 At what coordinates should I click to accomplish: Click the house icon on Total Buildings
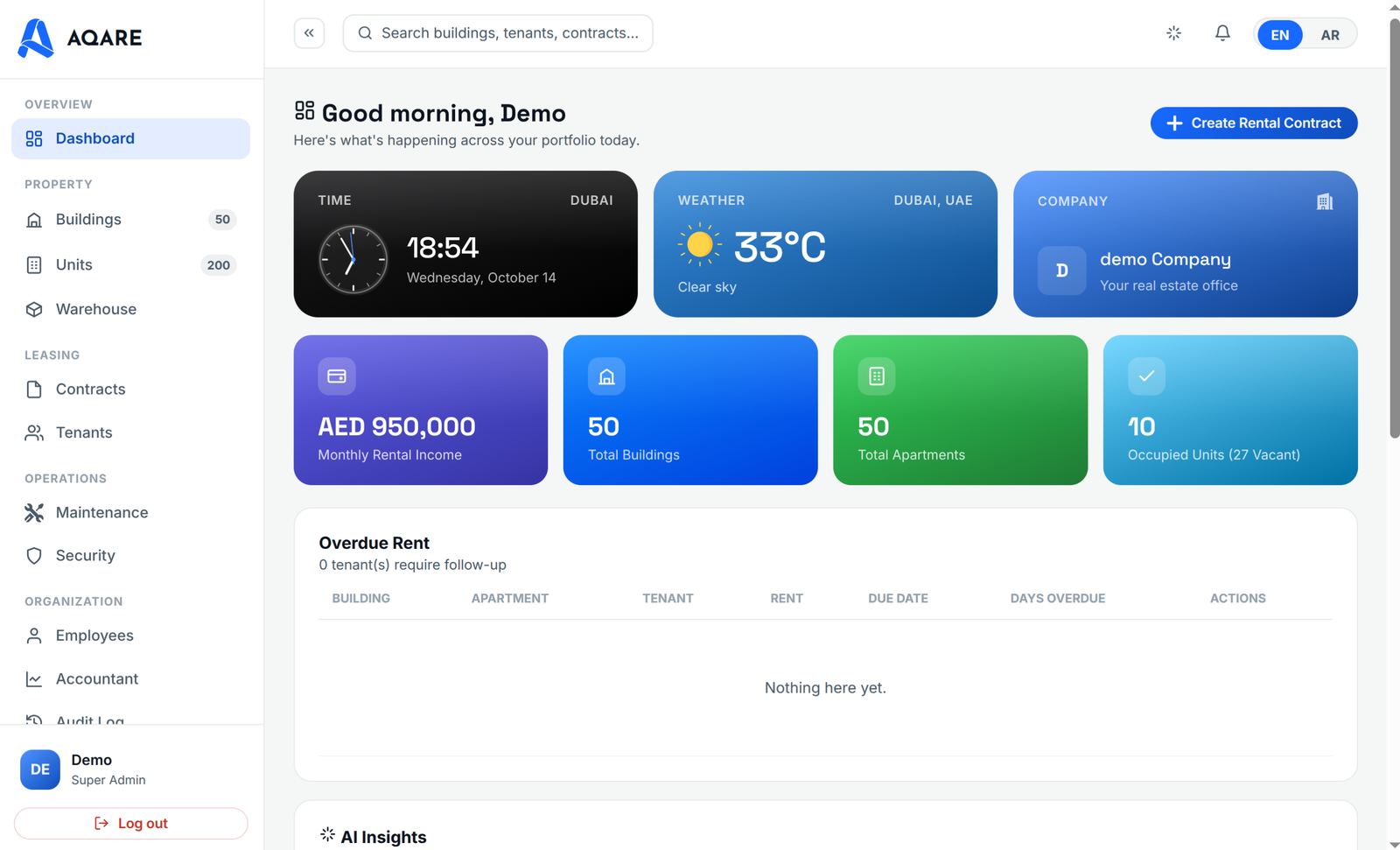pos(606,376)
